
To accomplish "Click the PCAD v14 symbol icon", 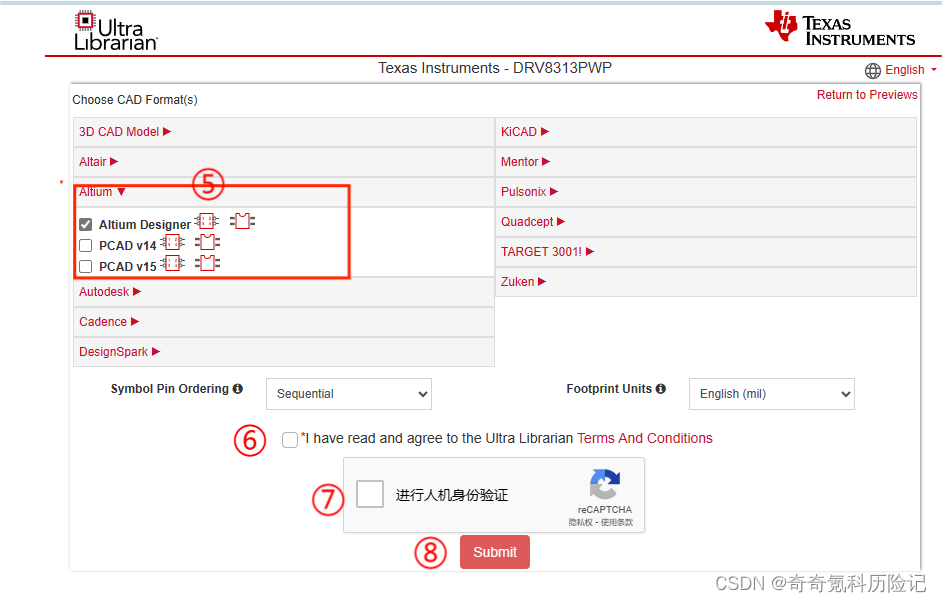I will (172, 243).
